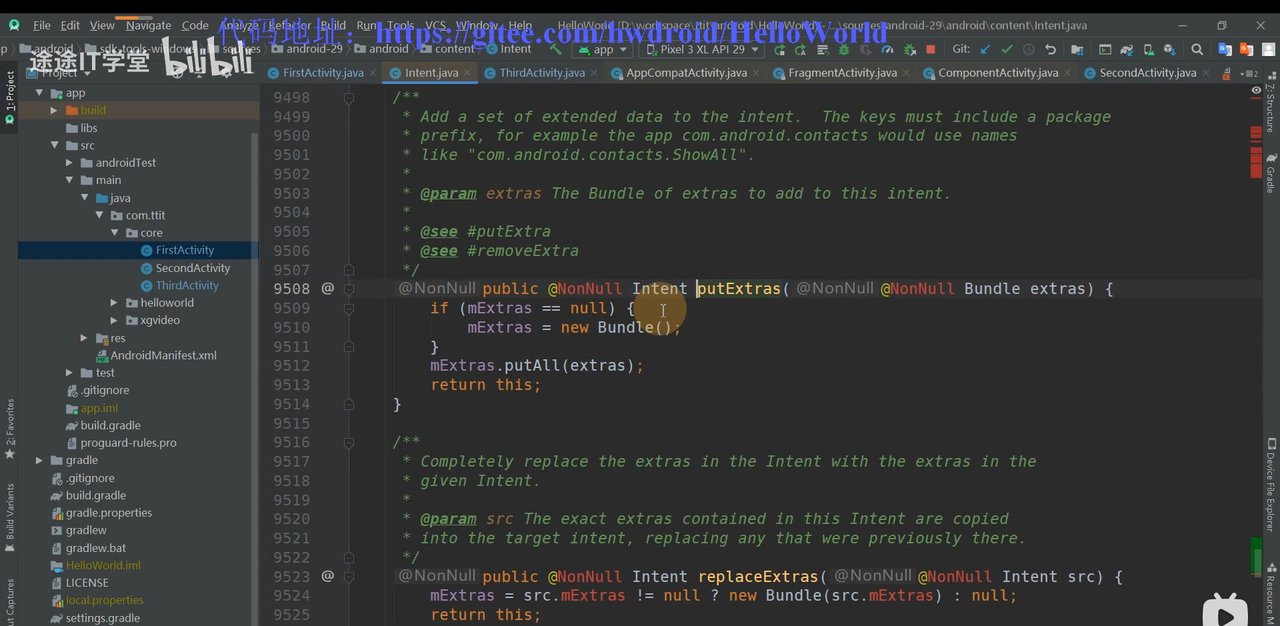
Task: Click the Git Update Project arrow
Action: 985,49
